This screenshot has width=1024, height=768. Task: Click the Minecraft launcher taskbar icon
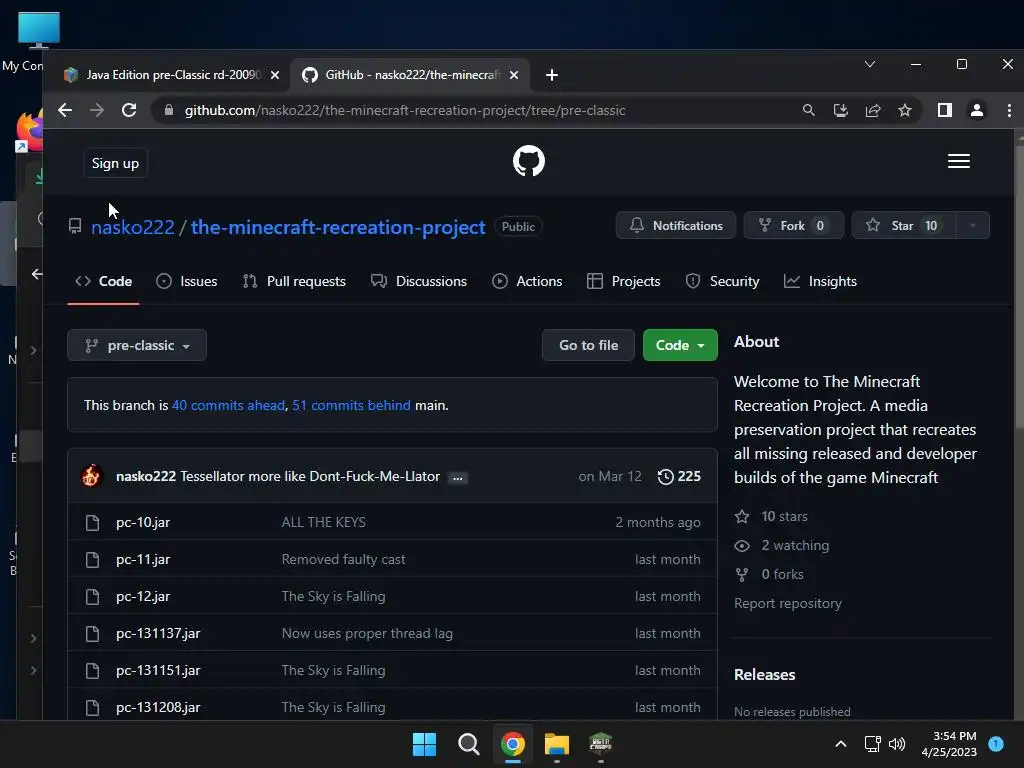(601, 743)
